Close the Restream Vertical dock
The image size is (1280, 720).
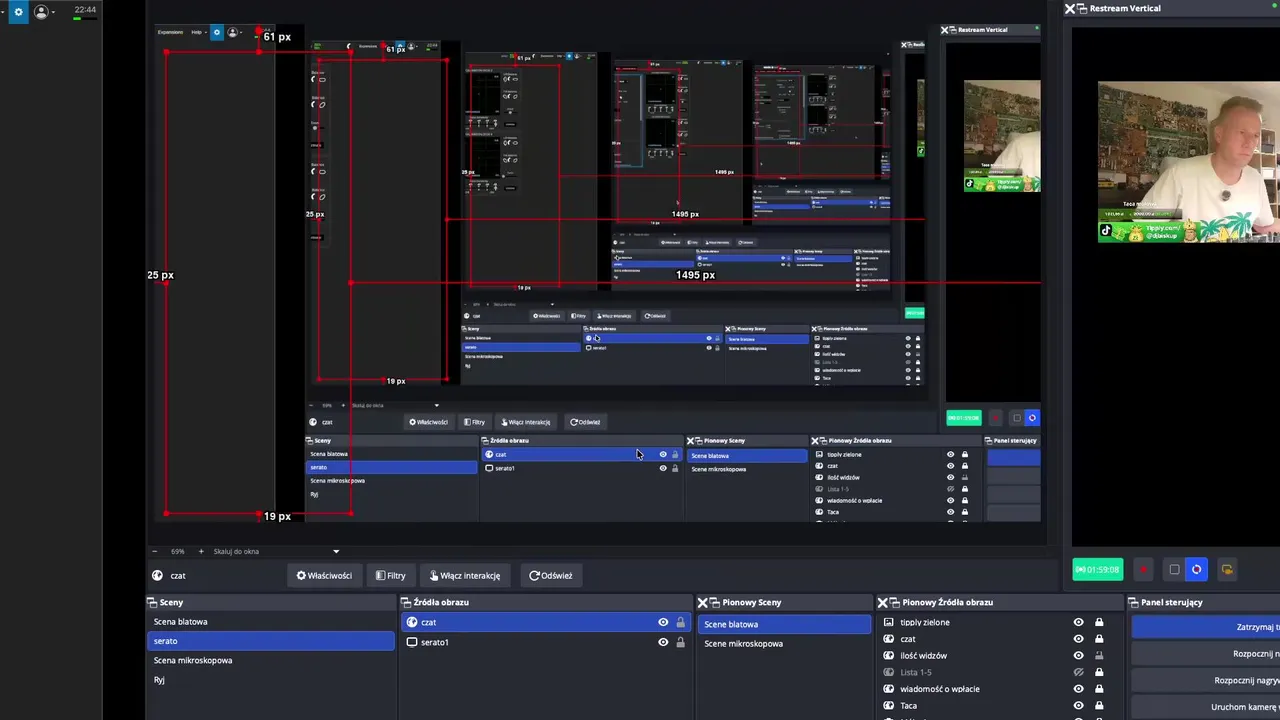point(1070,8)
